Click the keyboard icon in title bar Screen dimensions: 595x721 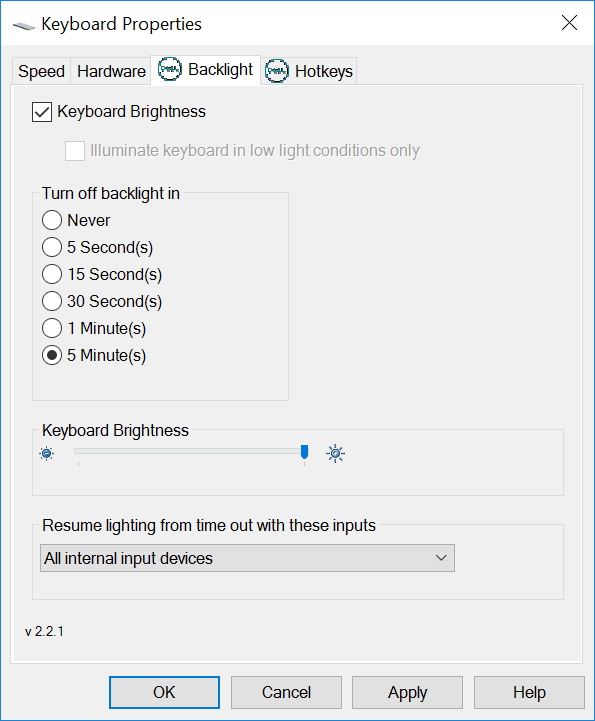point(23,25)
